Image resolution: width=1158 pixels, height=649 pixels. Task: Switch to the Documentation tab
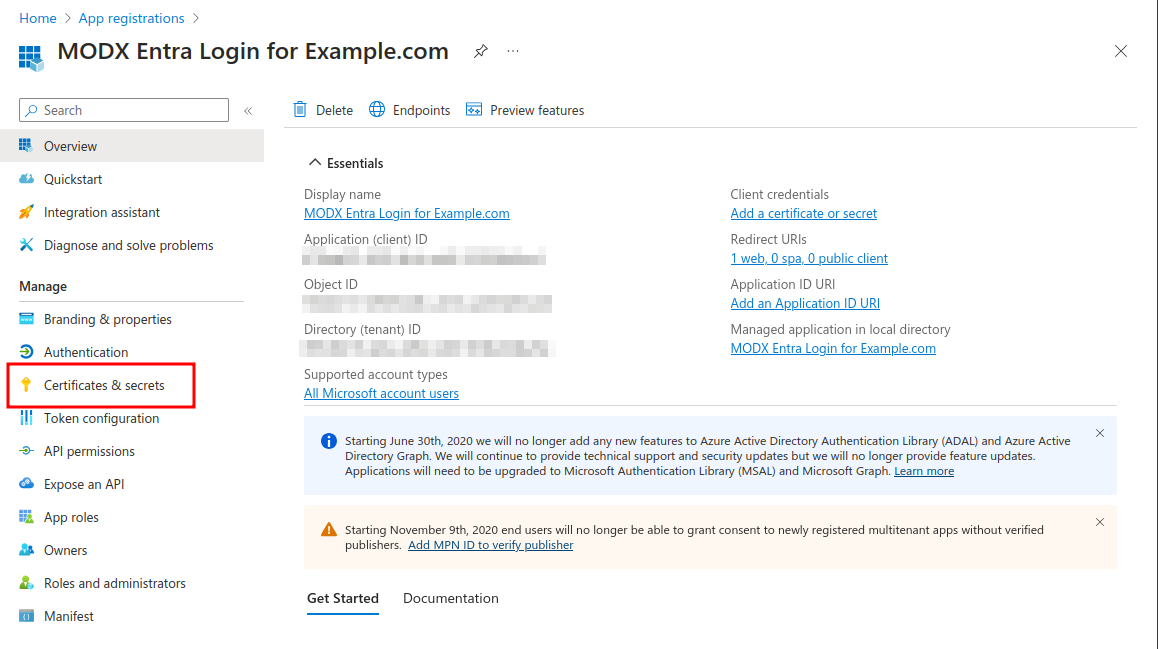tap(450, 599)
